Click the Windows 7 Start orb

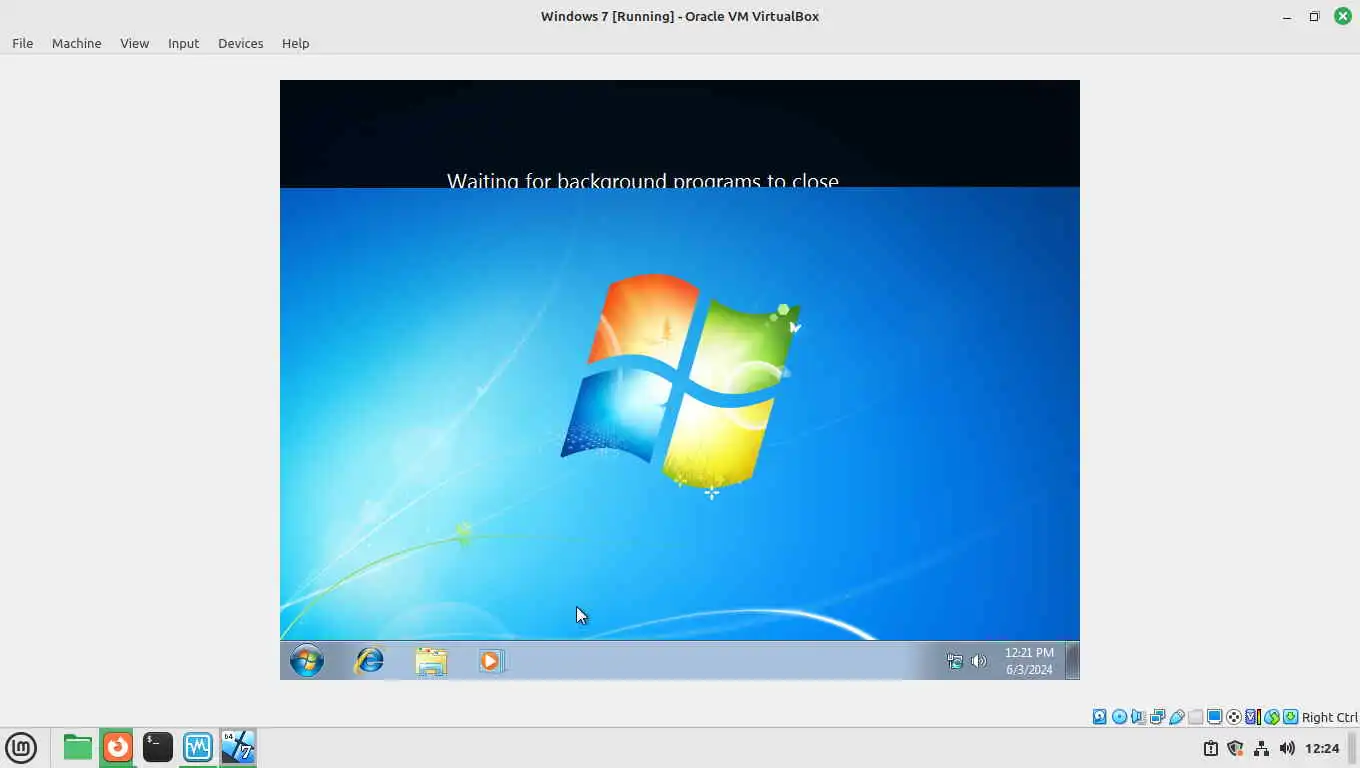tap(307, 661)
